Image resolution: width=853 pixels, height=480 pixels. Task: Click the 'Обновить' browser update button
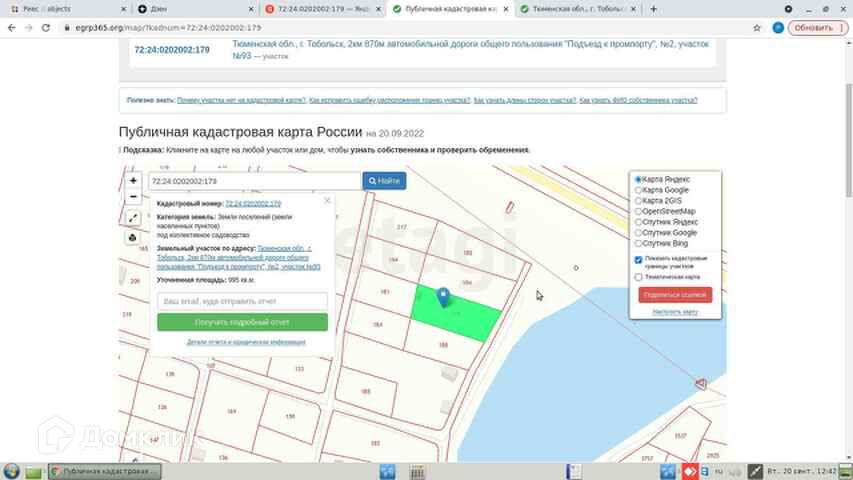[818, 28]
